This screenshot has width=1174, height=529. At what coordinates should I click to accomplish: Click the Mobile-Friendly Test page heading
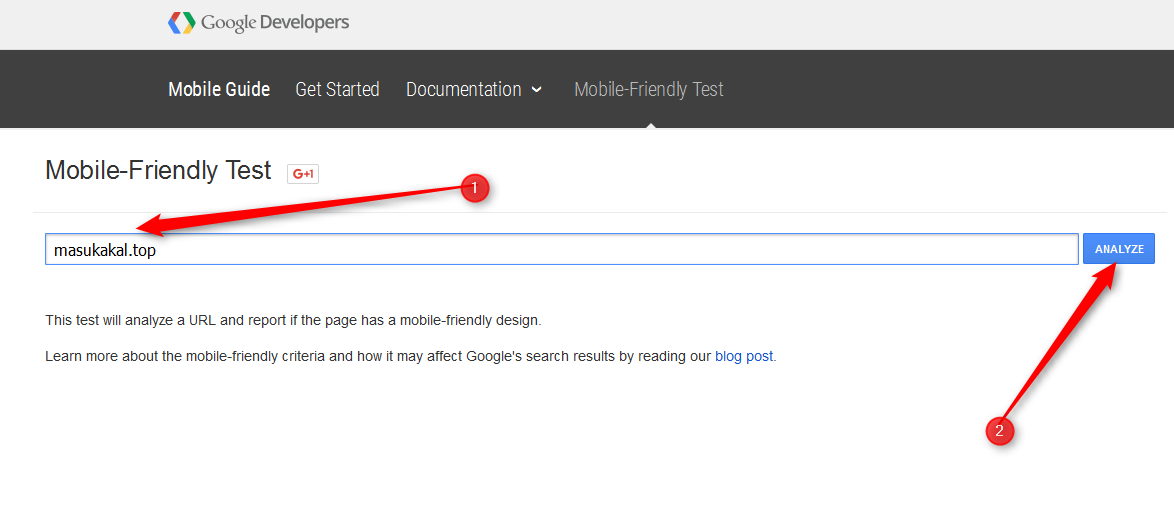point(158,171)
